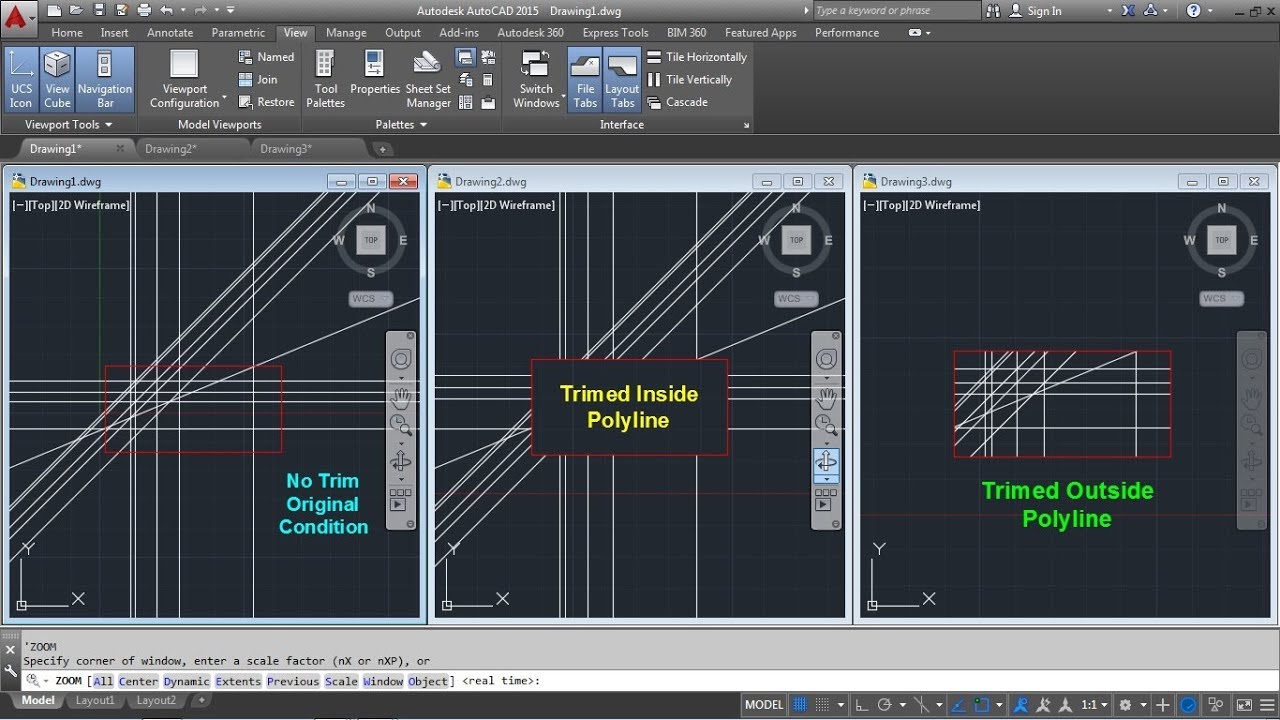The image size is (1280, 720).
Task: Click the New file icon in quick access
Action: pos(53,10)
